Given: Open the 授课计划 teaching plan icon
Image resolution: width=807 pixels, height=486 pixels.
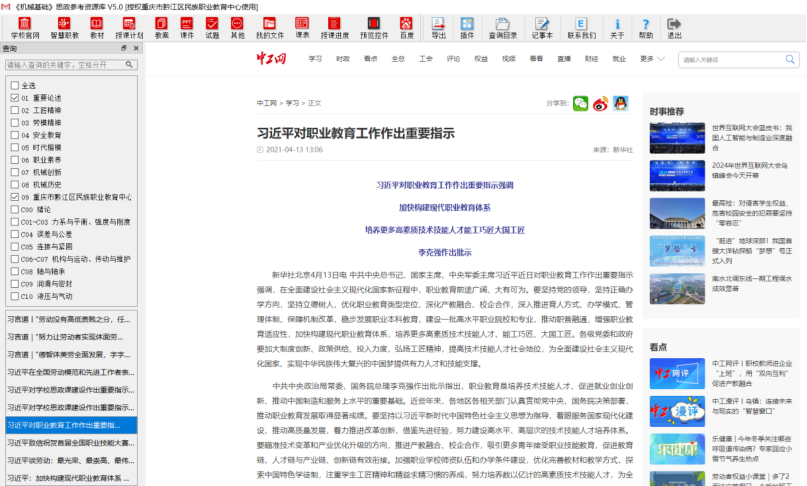Looking at the screenshot, I should coord(129,28).
